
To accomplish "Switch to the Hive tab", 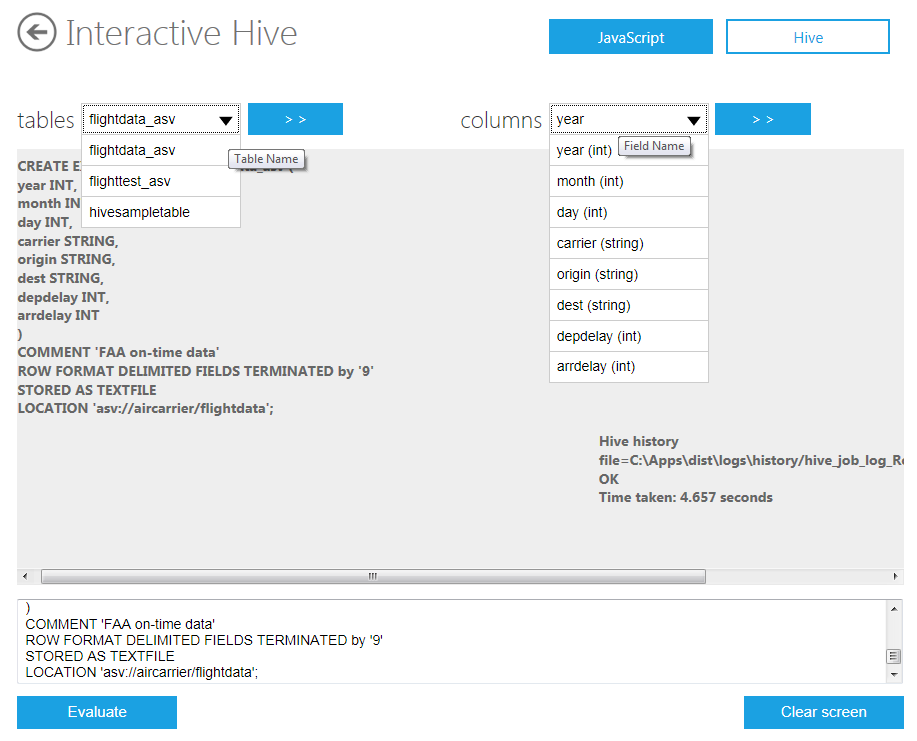I will [807, 37].
